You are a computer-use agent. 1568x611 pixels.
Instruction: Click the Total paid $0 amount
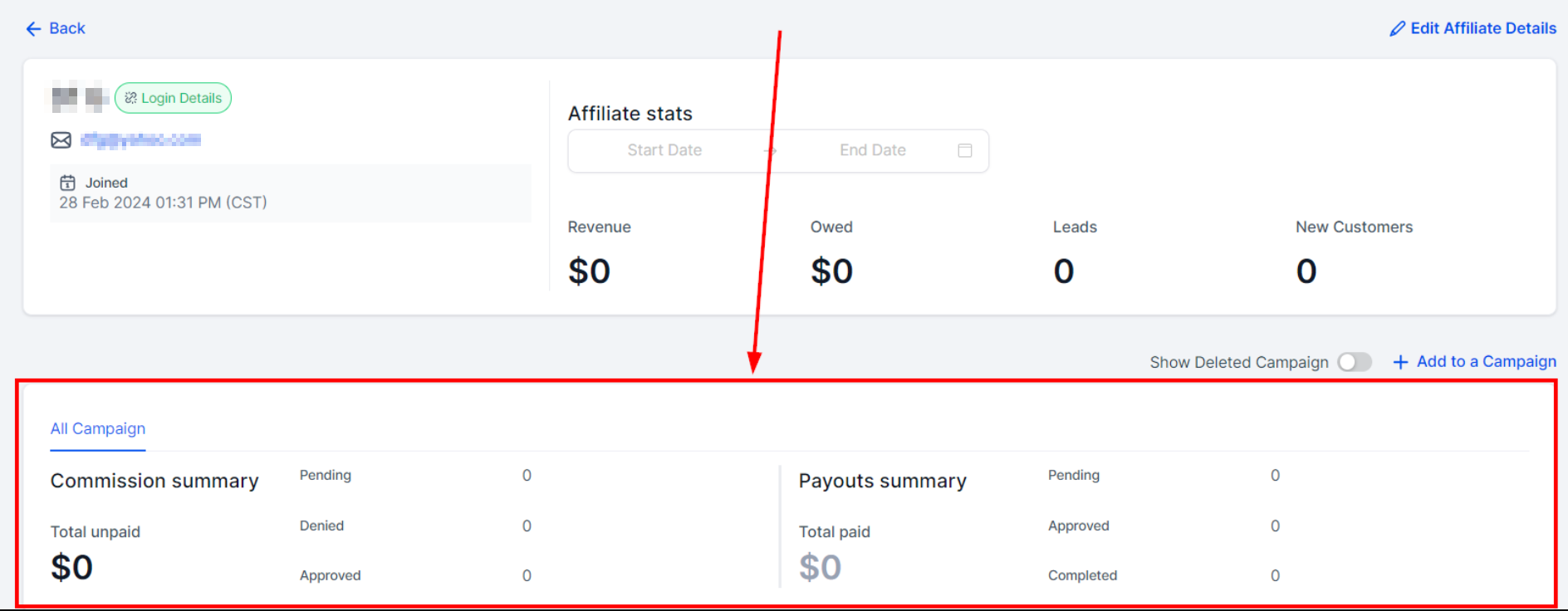(820, 568)
